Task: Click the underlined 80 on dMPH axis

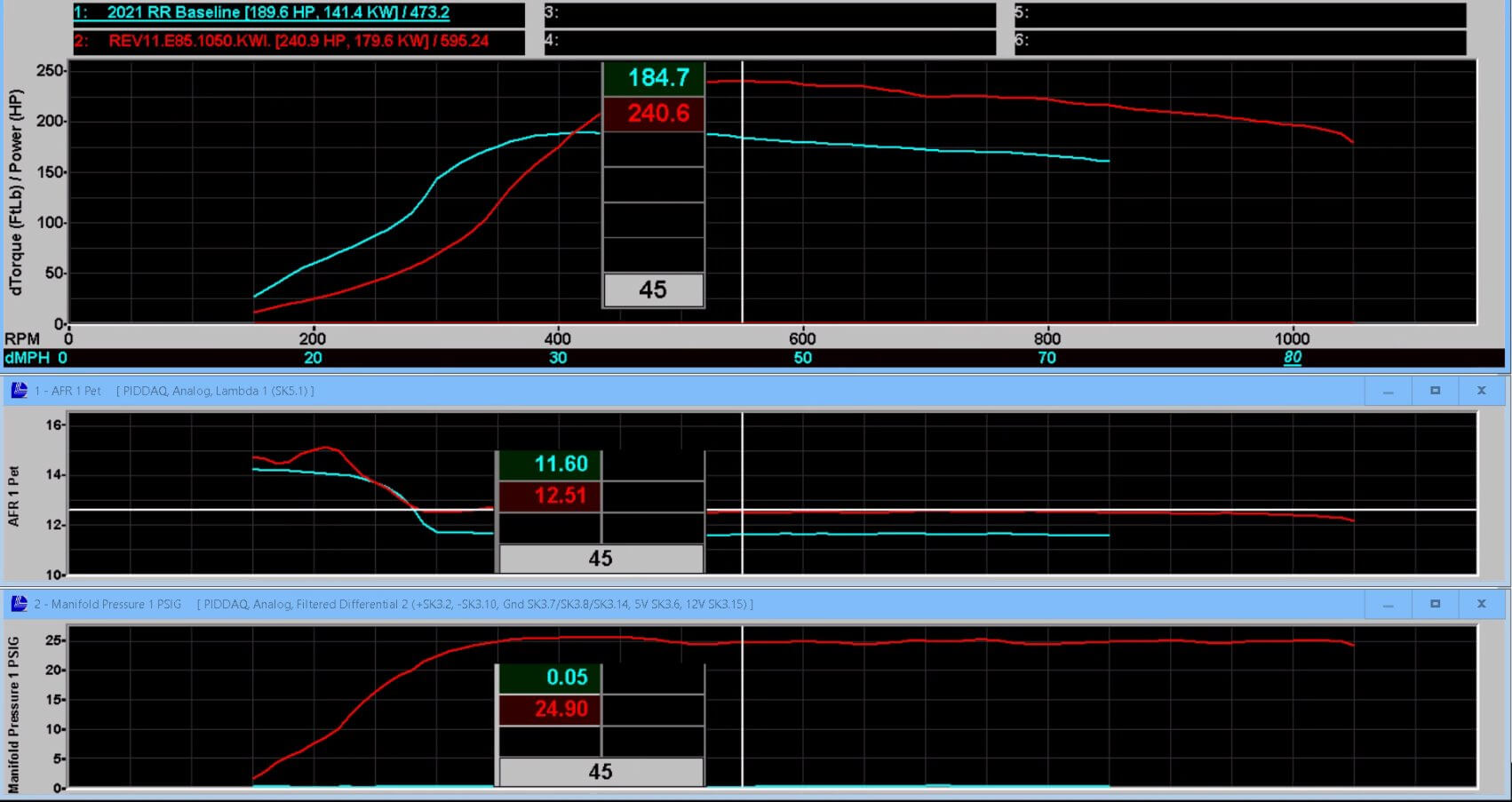Action: pyautogui.click(x=1292, y=358)
